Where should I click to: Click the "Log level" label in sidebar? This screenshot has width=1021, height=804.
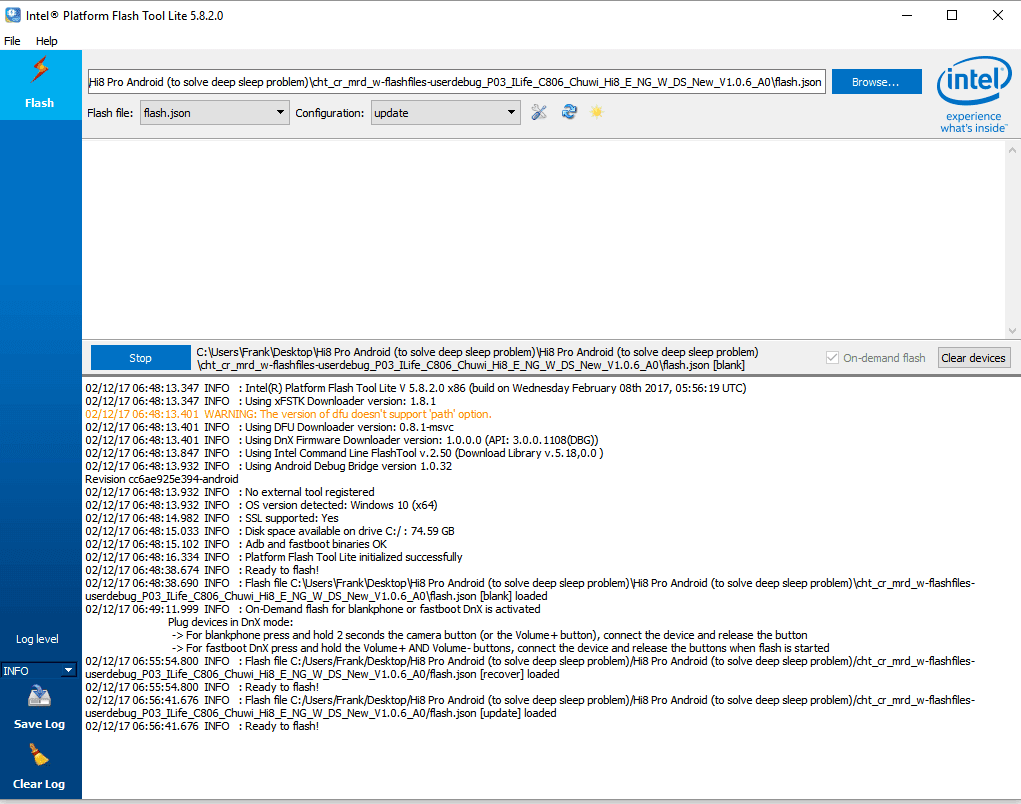(37, 639)
